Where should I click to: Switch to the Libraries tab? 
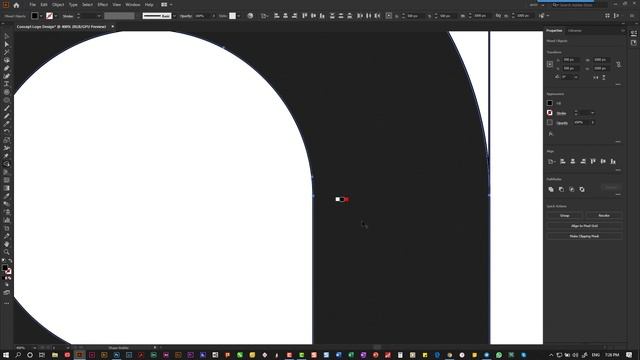pyautogui.click(x=574, y=31)
